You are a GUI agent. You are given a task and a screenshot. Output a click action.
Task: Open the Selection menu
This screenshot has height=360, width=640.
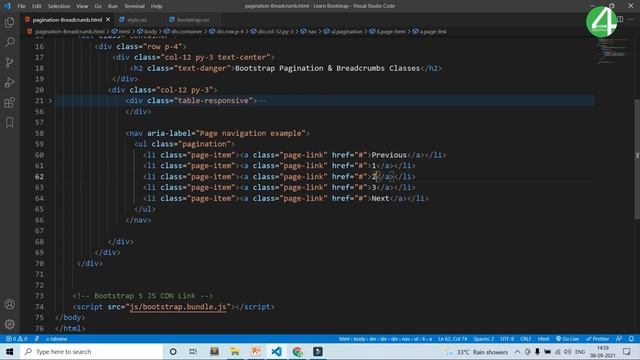click(59, 6)
